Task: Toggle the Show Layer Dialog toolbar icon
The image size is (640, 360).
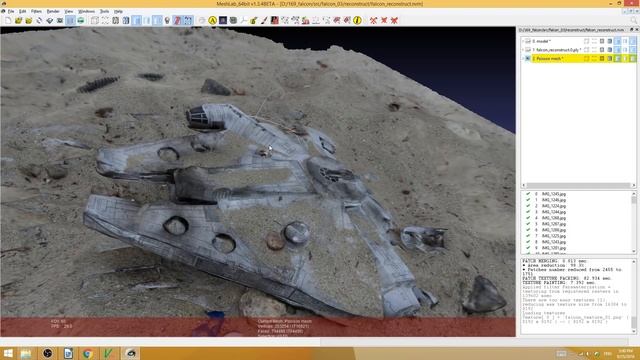Action: pyautogui.click(x=70, y=20)
